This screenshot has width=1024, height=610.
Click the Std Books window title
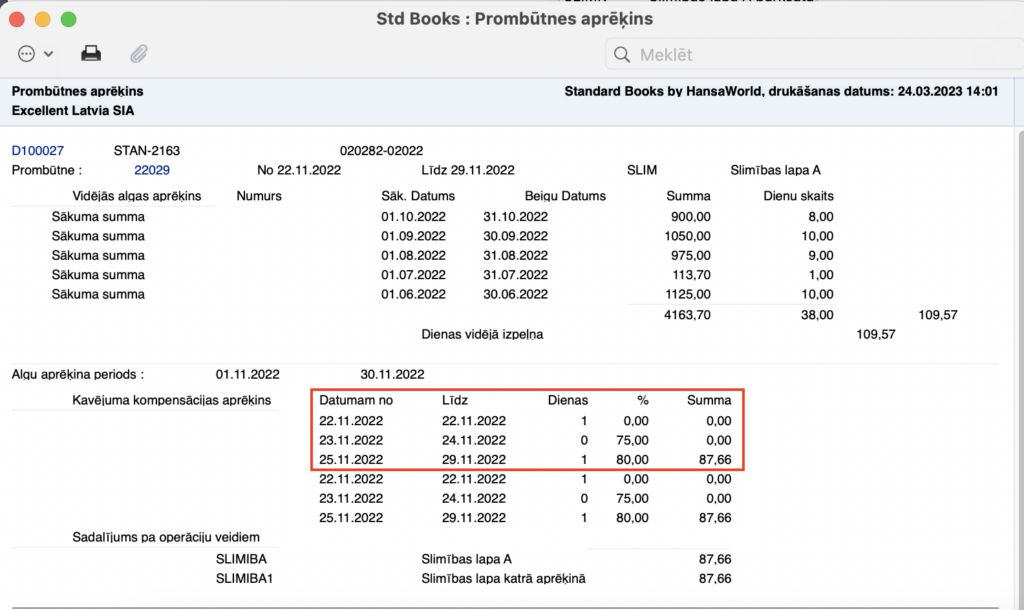(x=514, y=19)
